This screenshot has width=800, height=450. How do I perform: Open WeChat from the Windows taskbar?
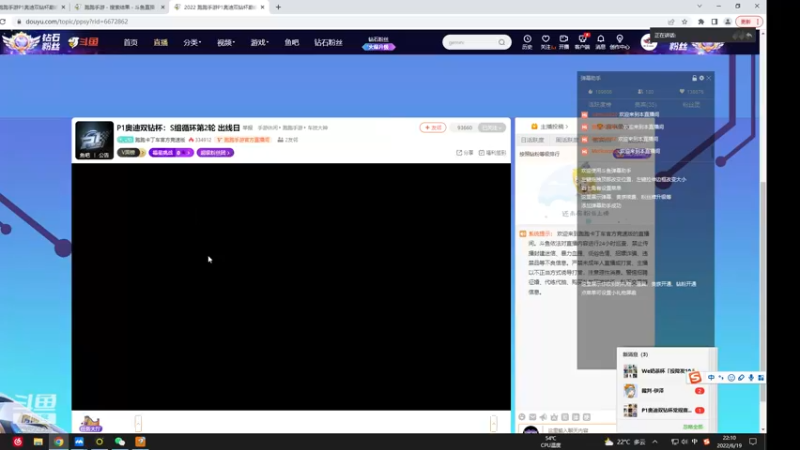[x=120, y=442]
